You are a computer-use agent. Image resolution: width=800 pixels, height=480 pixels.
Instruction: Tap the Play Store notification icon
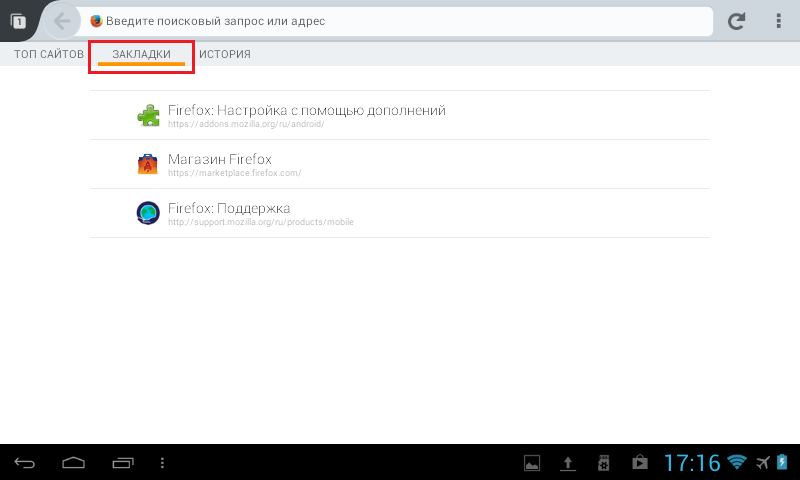[x=640, y=462]
